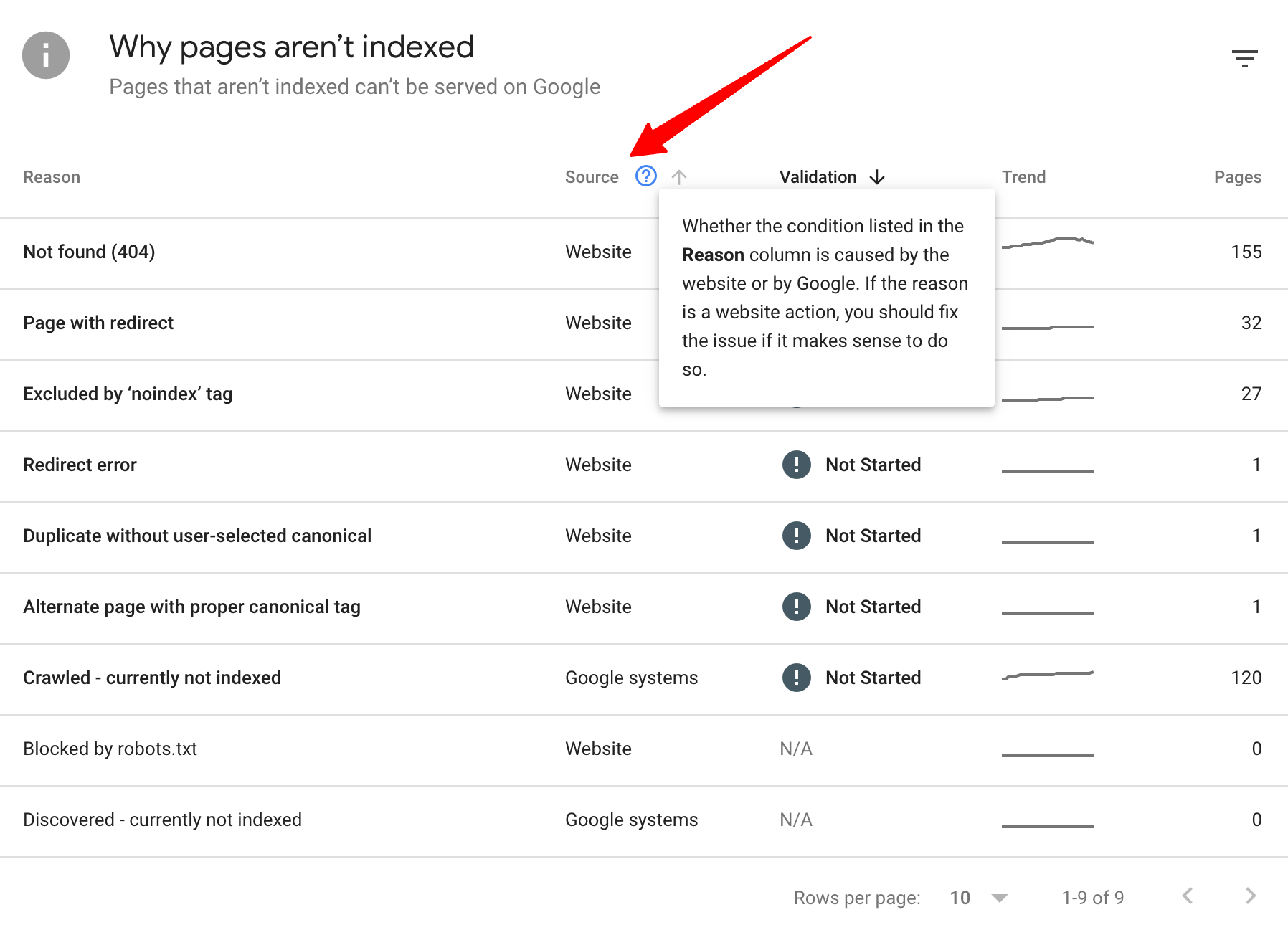Open the Rows per page dropdown
1288x925 pixels.
point(979,897)
